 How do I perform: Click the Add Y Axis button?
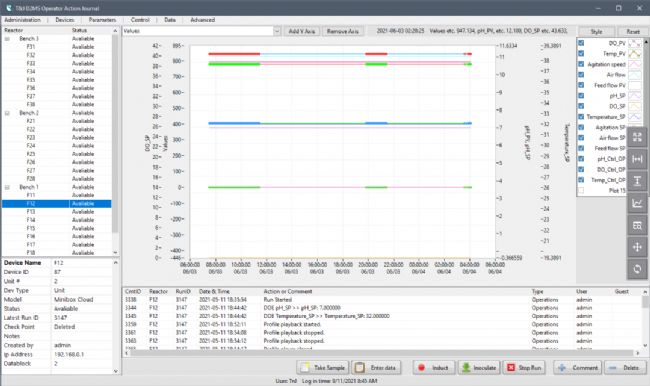(302, 31)
